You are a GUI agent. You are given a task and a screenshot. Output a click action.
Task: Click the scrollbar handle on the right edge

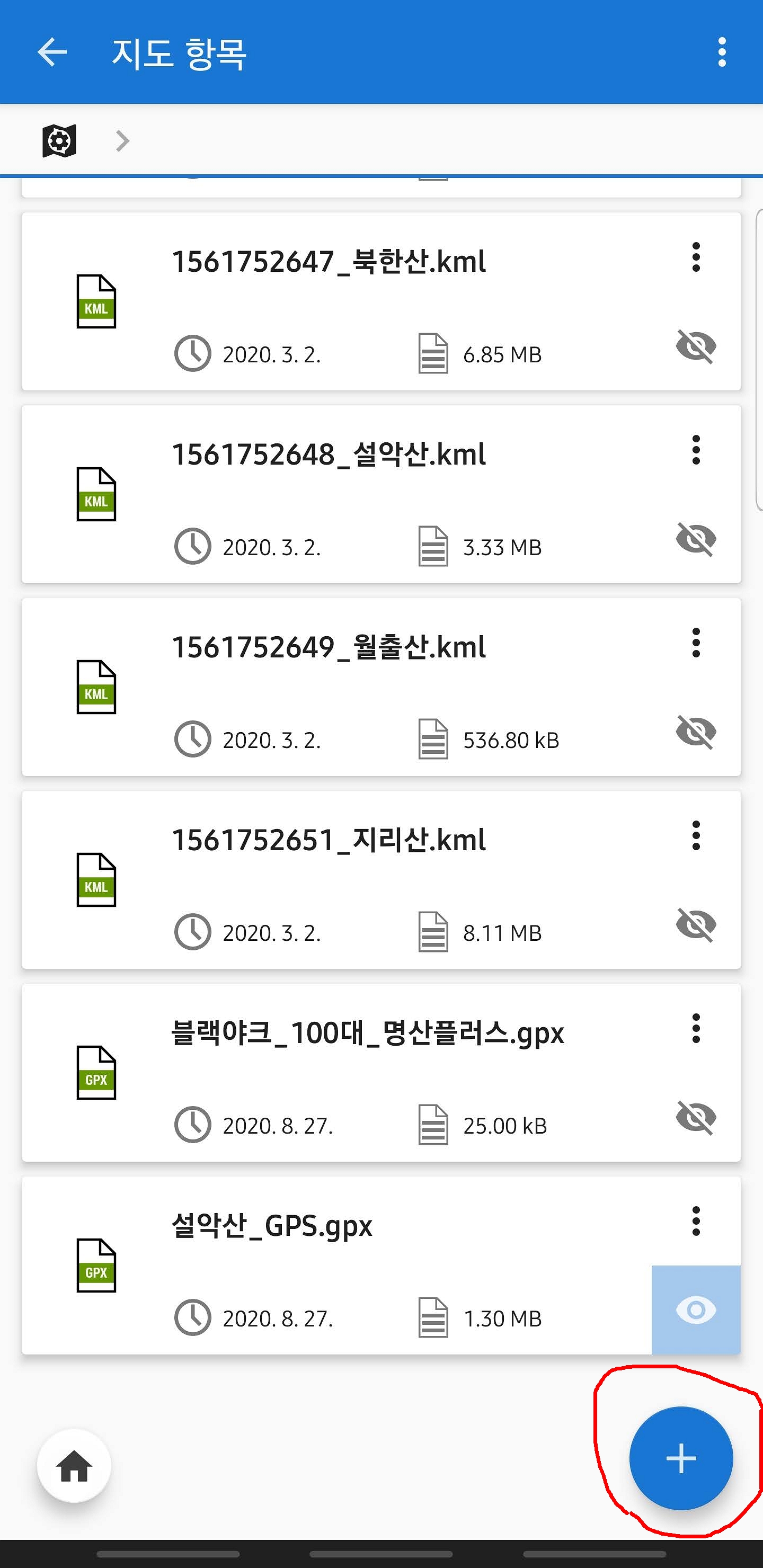pos(759,359)
